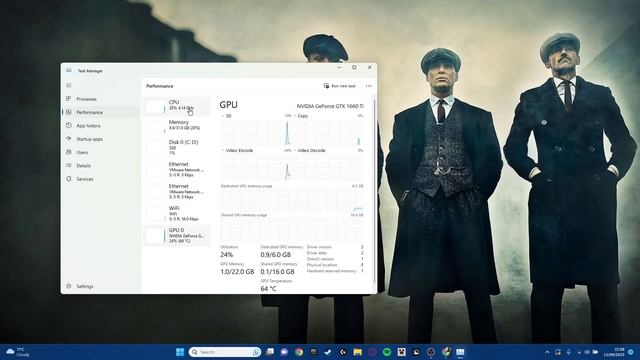Click the 1.0/22.0 GB GPU memory value
Screen dimensions: 640x360
pos(237,271)
